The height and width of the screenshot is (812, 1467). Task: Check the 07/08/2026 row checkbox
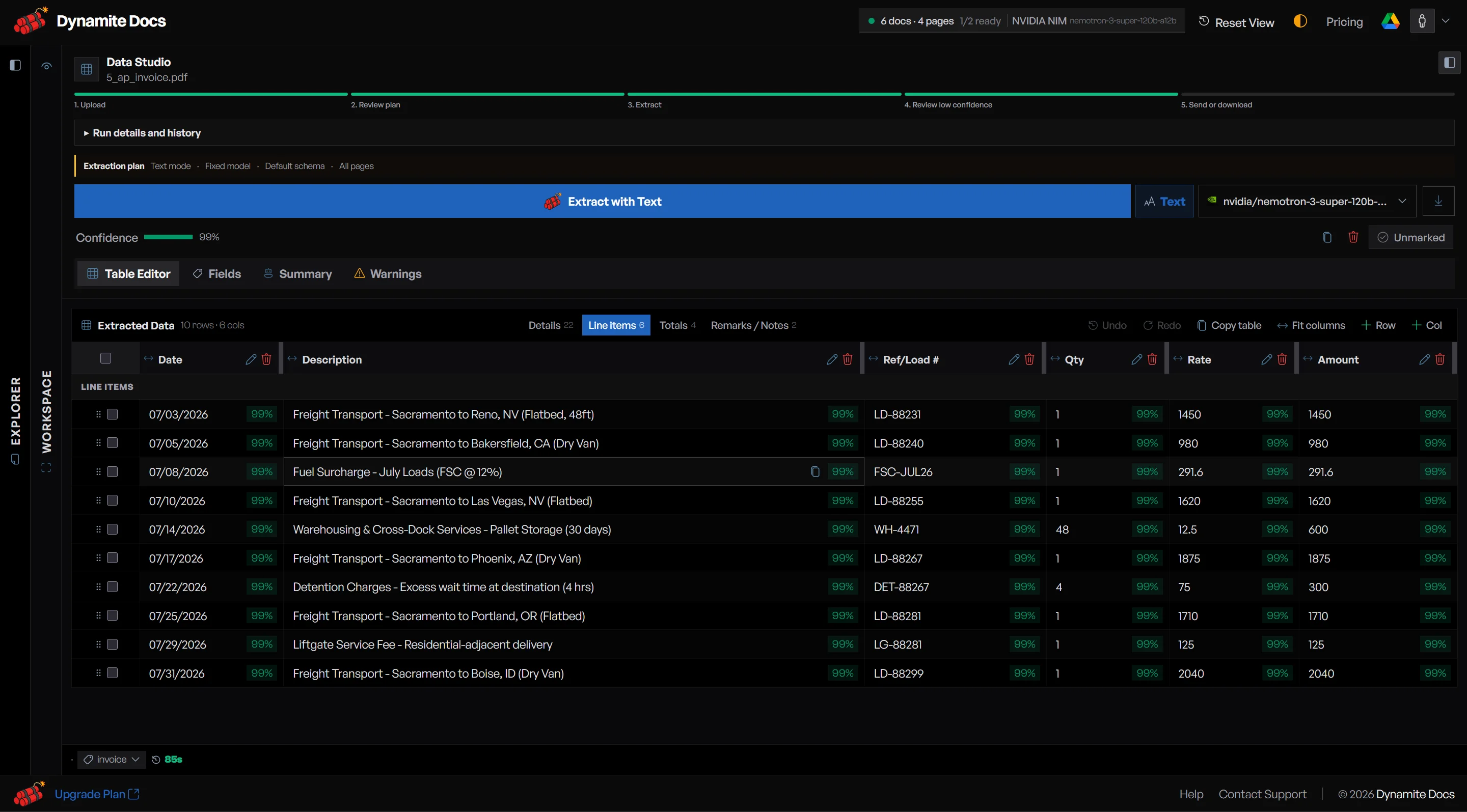(x=112, y=472)
